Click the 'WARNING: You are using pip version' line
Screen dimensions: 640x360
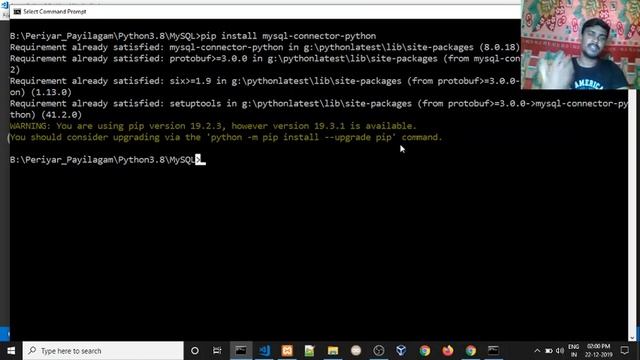213,126
